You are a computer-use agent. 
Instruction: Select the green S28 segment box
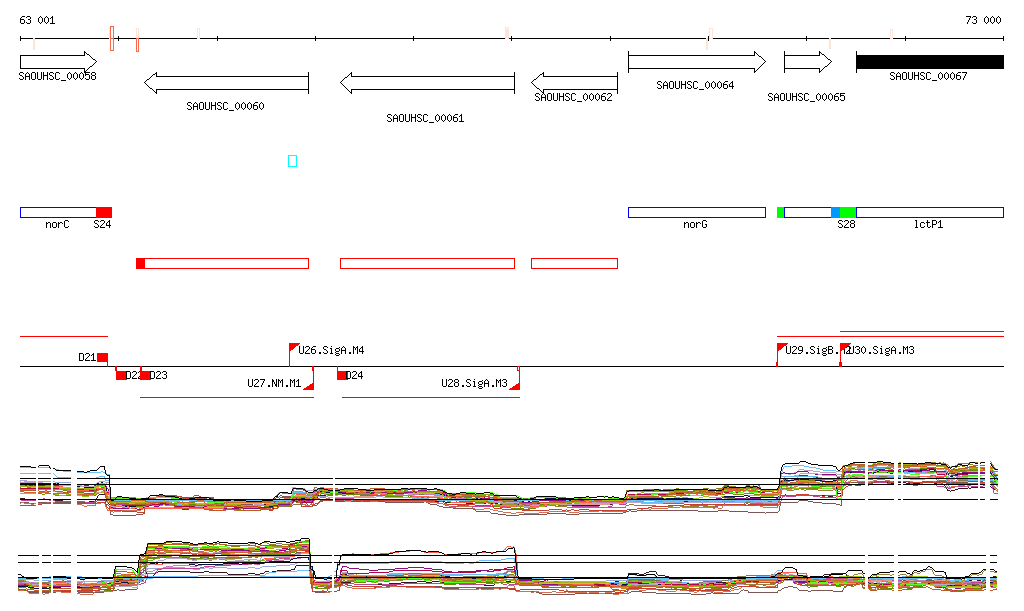click(848, 212)
